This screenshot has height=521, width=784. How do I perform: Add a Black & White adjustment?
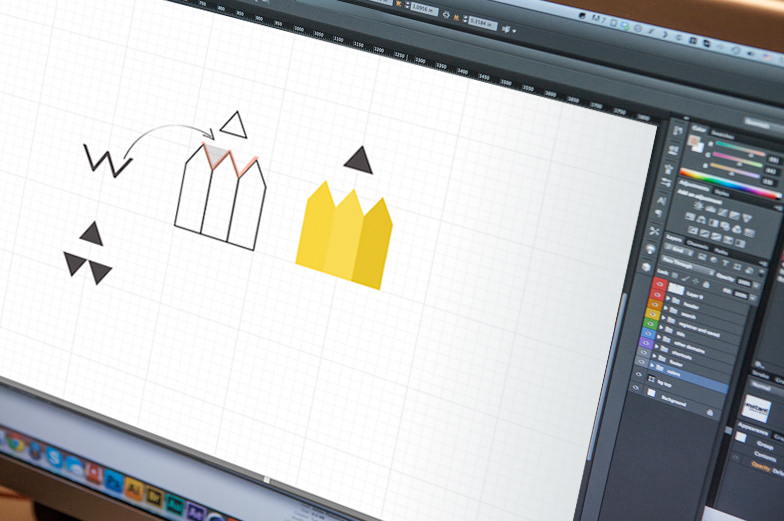(x=714, y=223)
